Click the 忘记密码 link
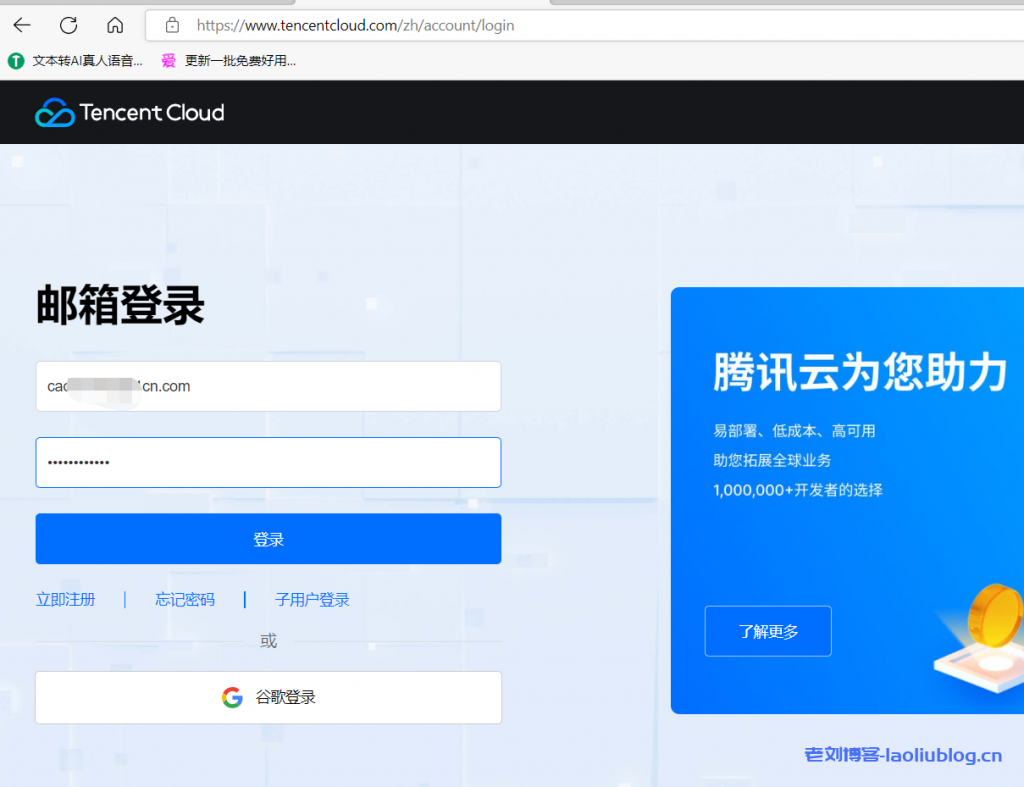This screenshot has width=1024, height=787. tap(185, 600)
